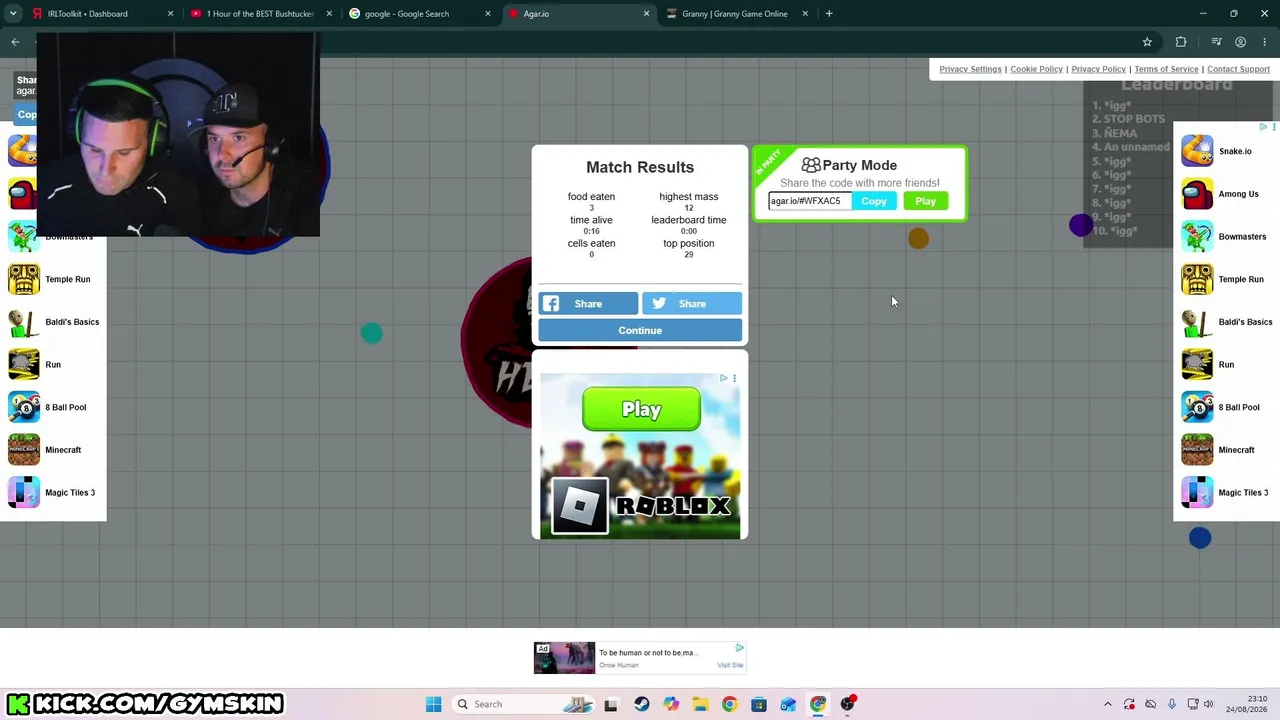This screenshot has width=1280, height=720.
Task: Open the Windows Start menu
Action: coord(433,704)
